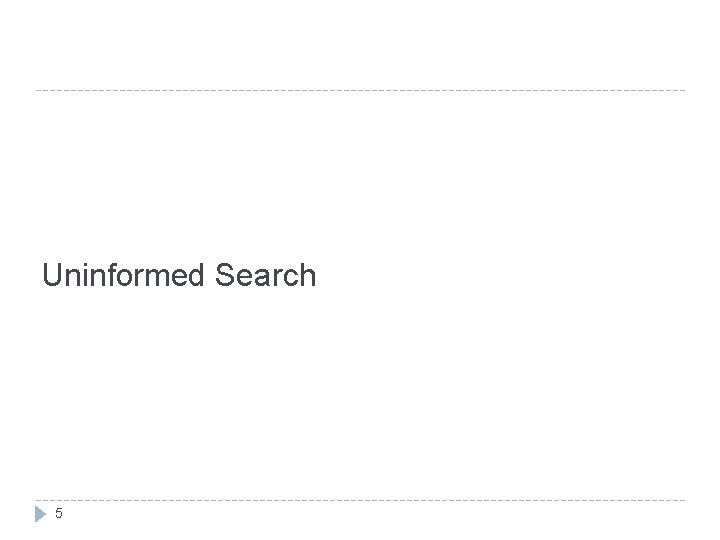The width and height of the screenshot is (720, 540).
Task: Click the right end of bottom dashed line
Action: (x=683, y=500)
